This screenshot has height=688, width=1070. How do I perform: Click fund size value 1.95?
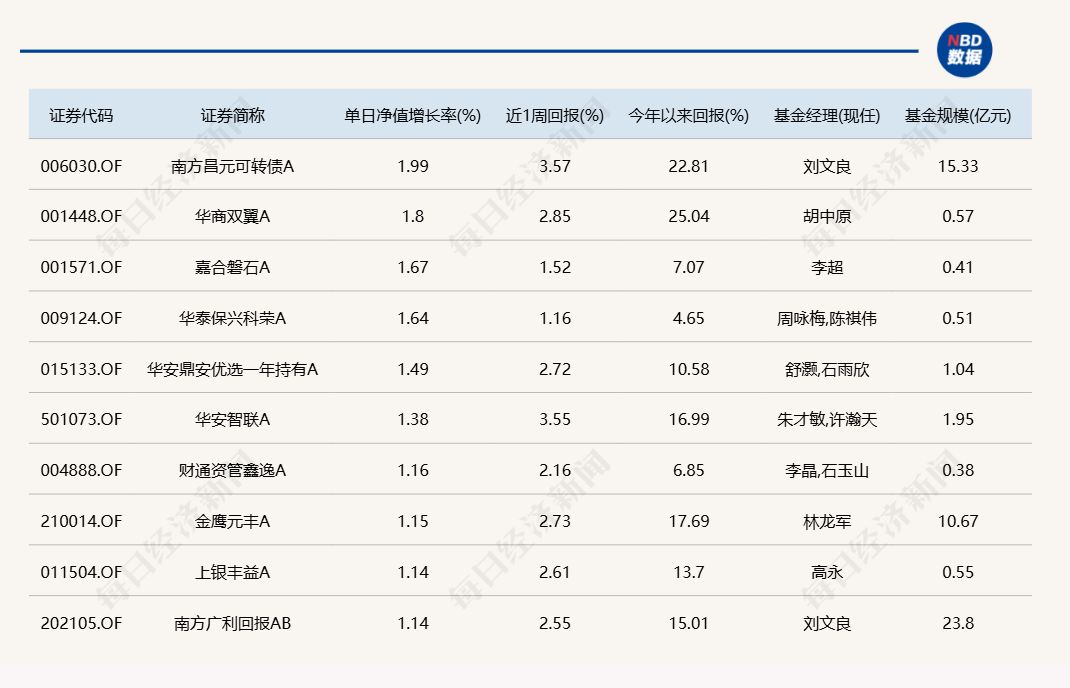958,419
